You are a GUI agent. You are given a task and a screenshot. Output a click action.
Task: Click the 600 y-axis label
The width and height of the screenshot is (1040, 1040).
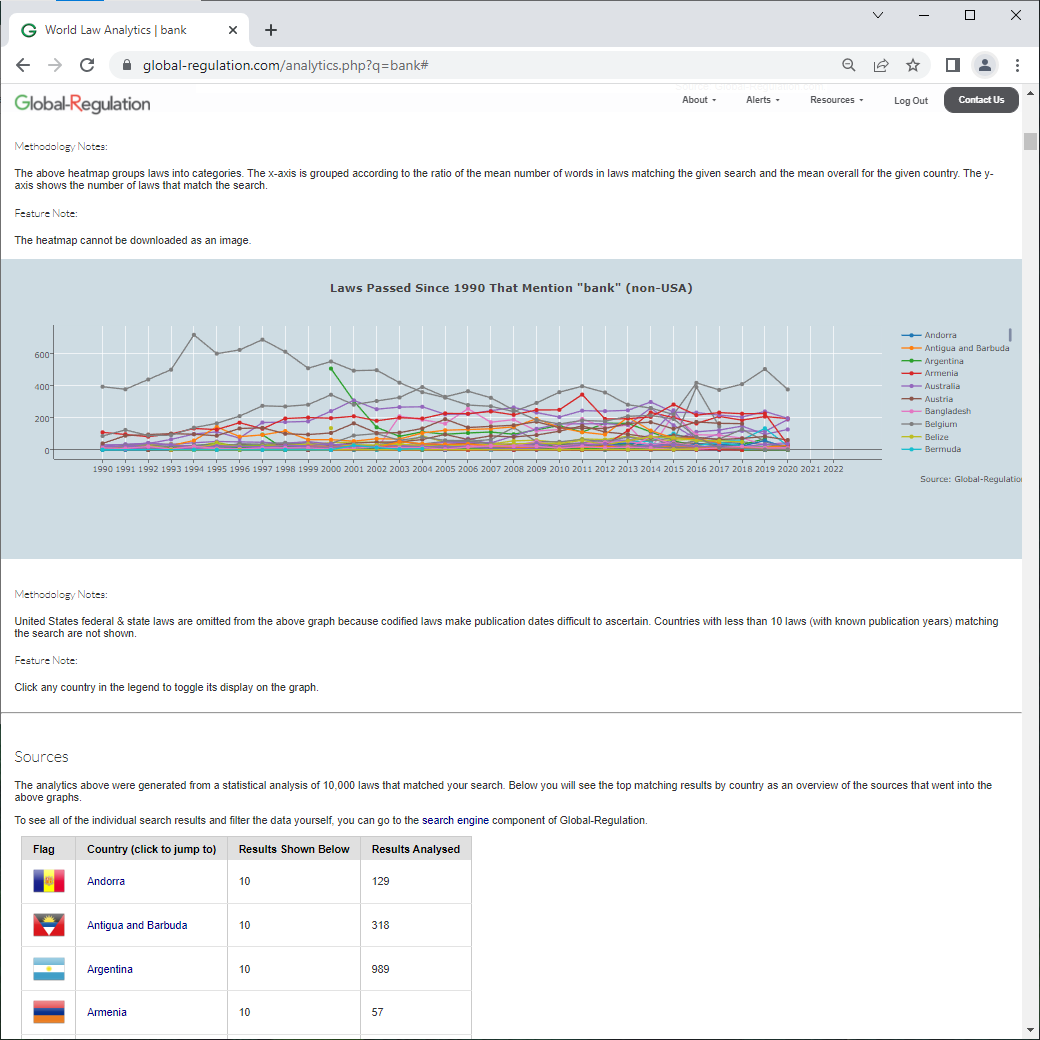41,355
